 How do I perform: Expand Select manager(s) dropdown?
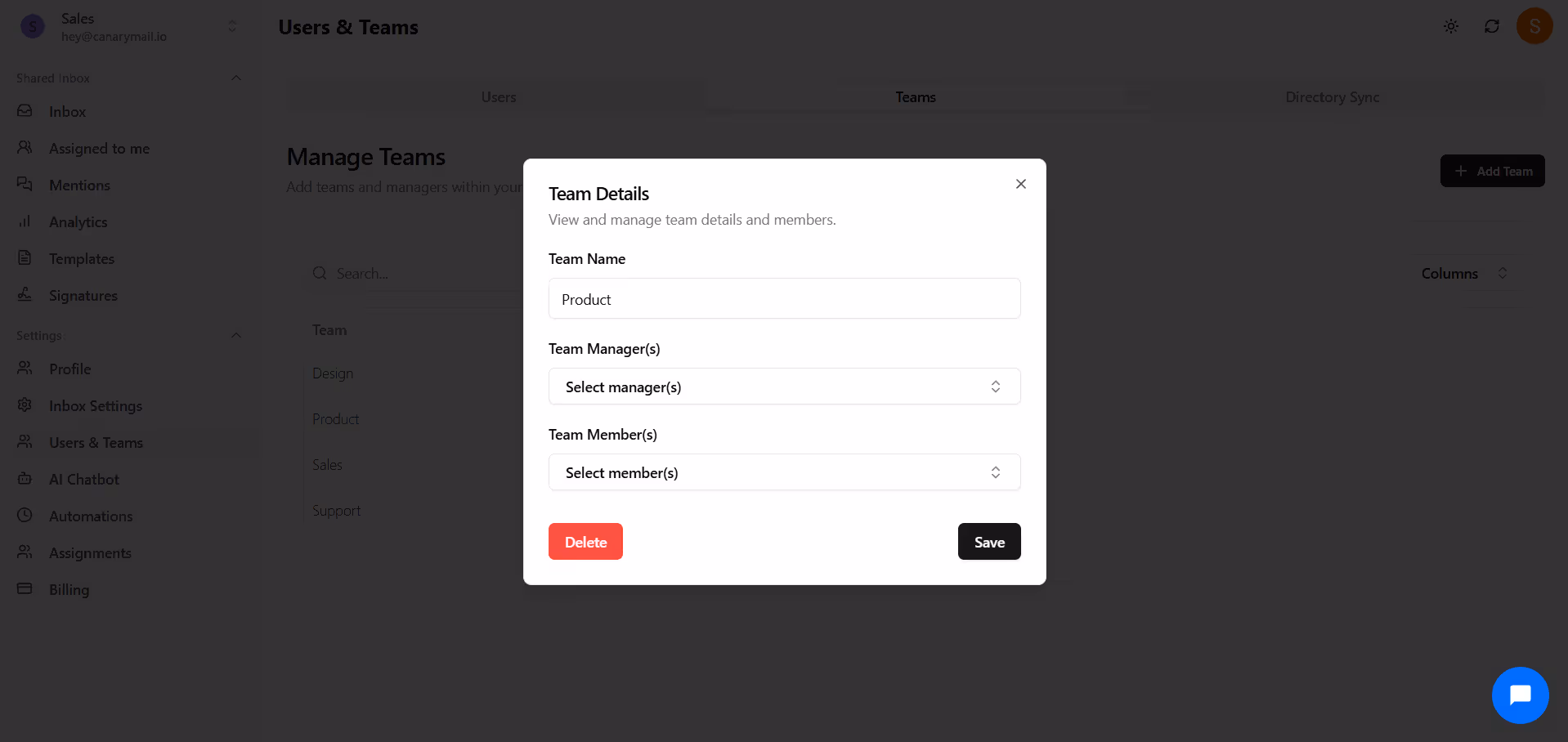784,387
